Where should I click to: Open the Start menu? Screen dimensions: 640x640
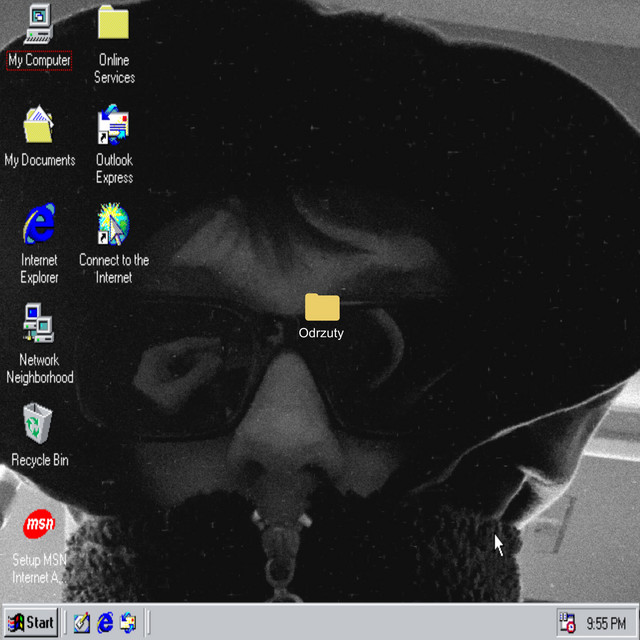(31, 623)
